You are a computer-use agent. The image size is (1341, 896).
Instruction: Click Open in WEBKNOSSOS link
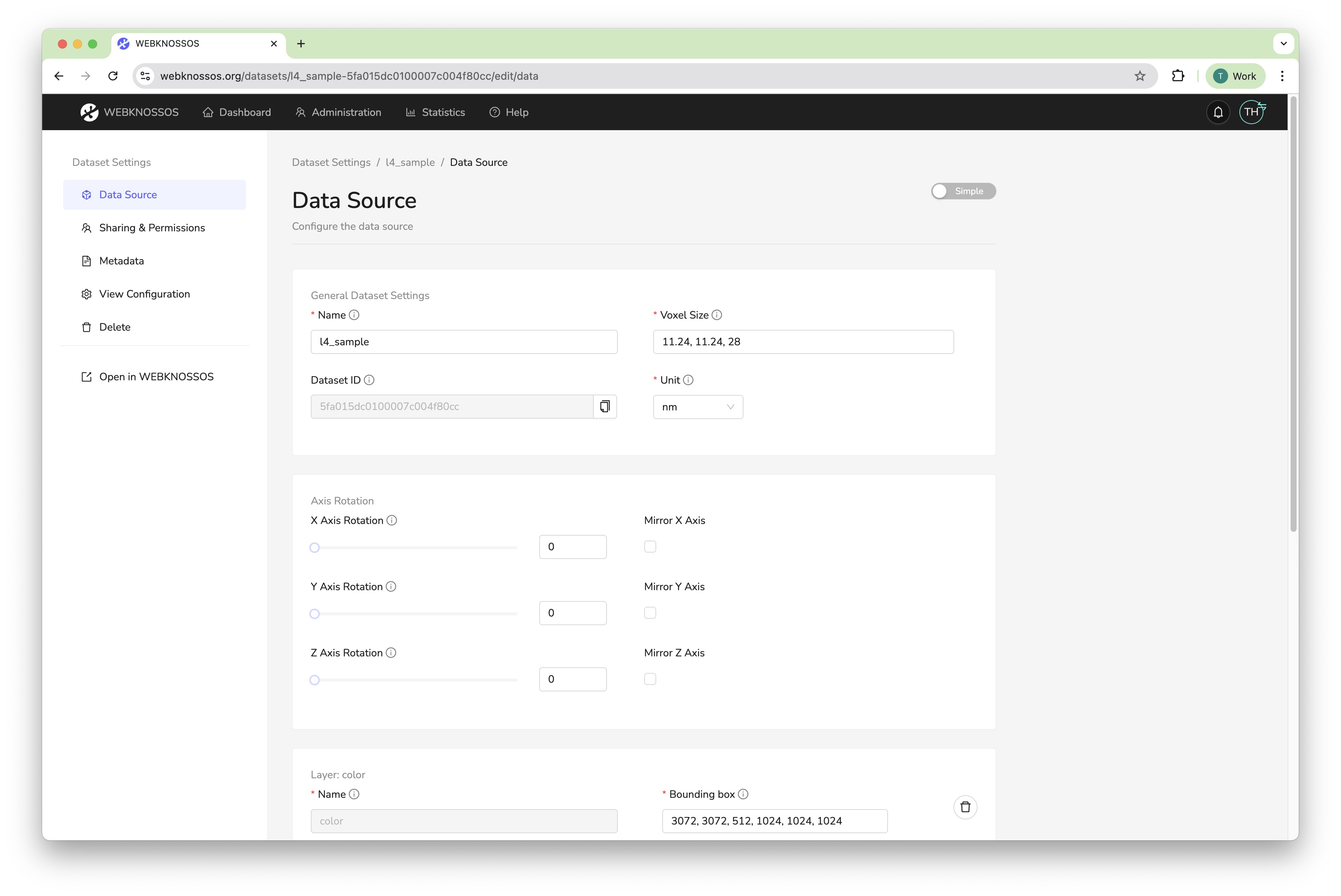[x=156, y=377]
